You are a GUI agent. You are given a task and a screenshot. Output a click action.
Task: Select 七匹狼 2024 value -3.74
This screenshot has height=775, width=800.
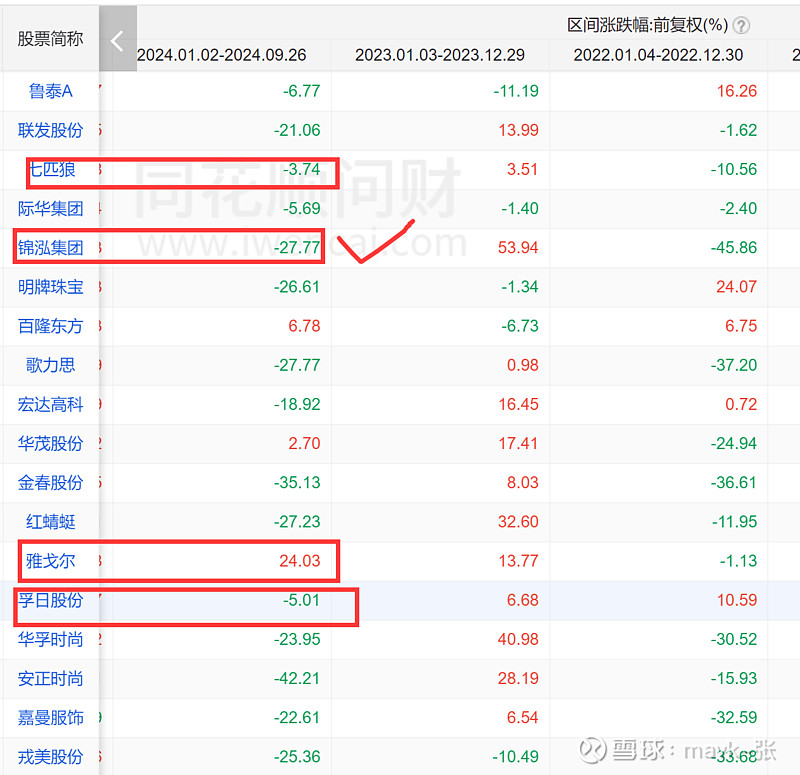(x=302, y=169)
